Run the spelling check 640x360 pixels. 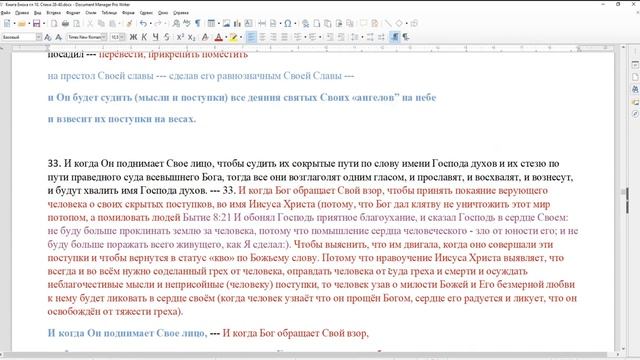pyautogui.click(x=187, y=23)
